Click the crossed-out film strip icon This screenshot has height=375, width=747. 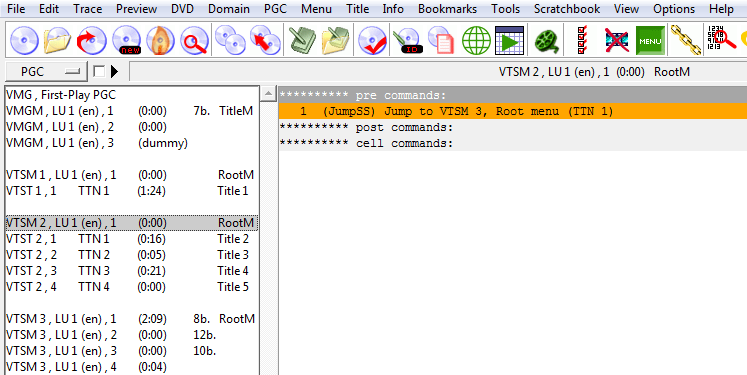pos(616,41)
